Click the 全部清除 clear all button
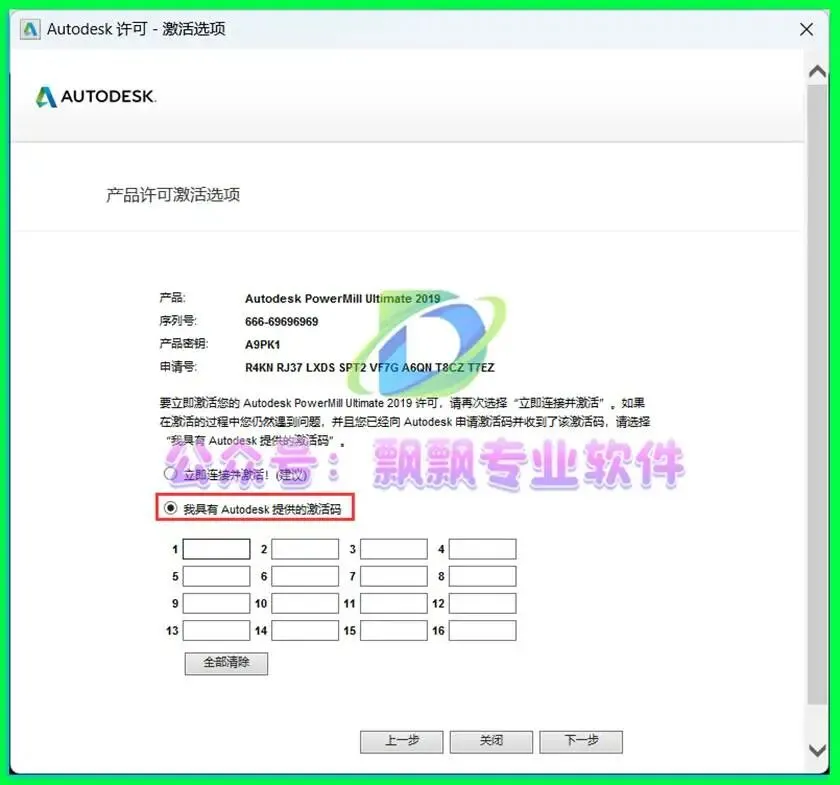Screen dimensions: 840x785 [x=226, y=663]
